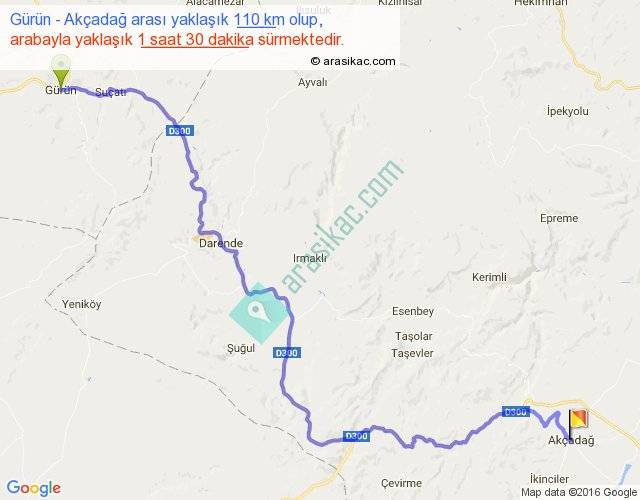This screenshot has height=500, width=640.
Task: Click the Google logo
Action: 34,488
